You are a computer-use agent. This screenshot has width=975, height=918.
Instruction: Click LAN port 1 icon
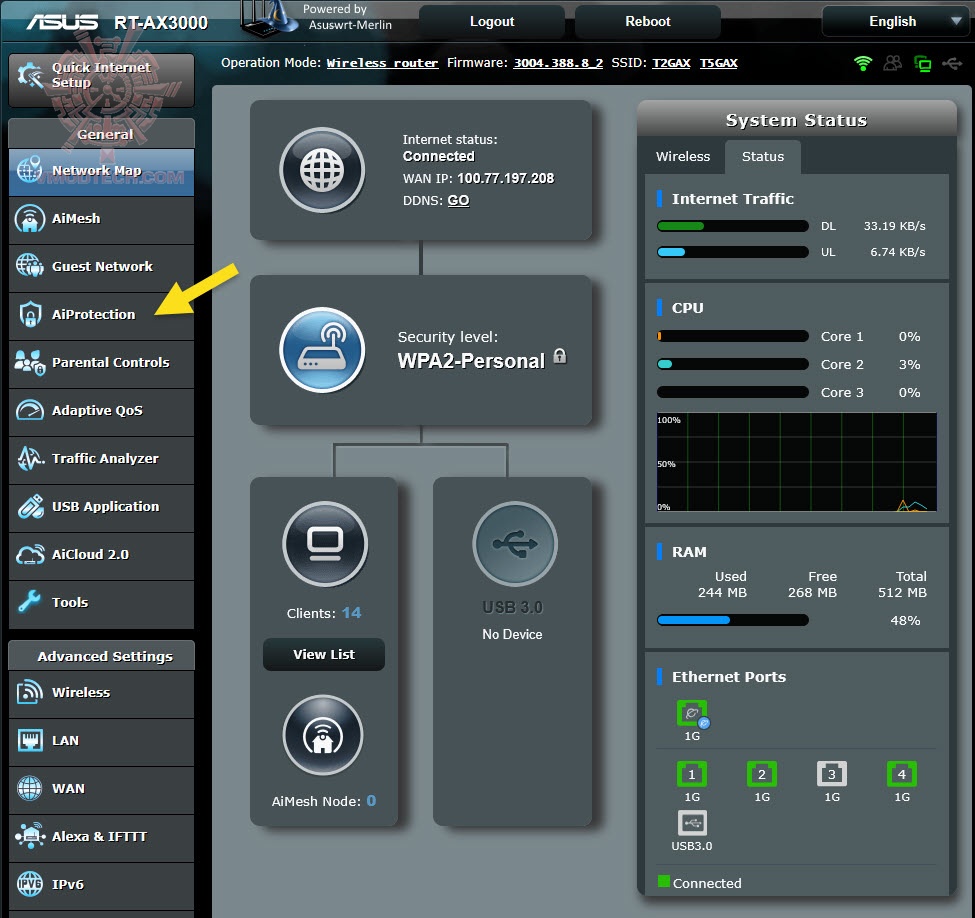[x=691, y=774]
